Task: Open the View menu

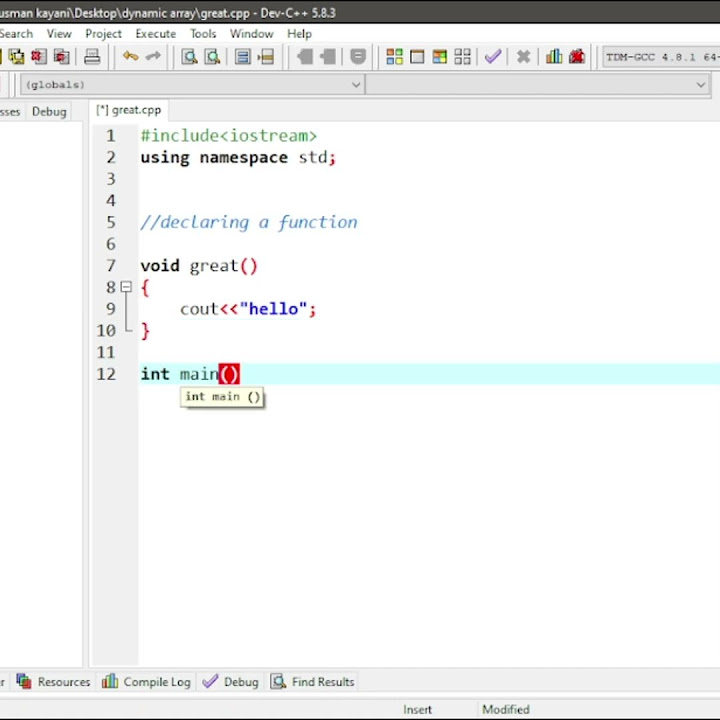Action: point(59,34)
